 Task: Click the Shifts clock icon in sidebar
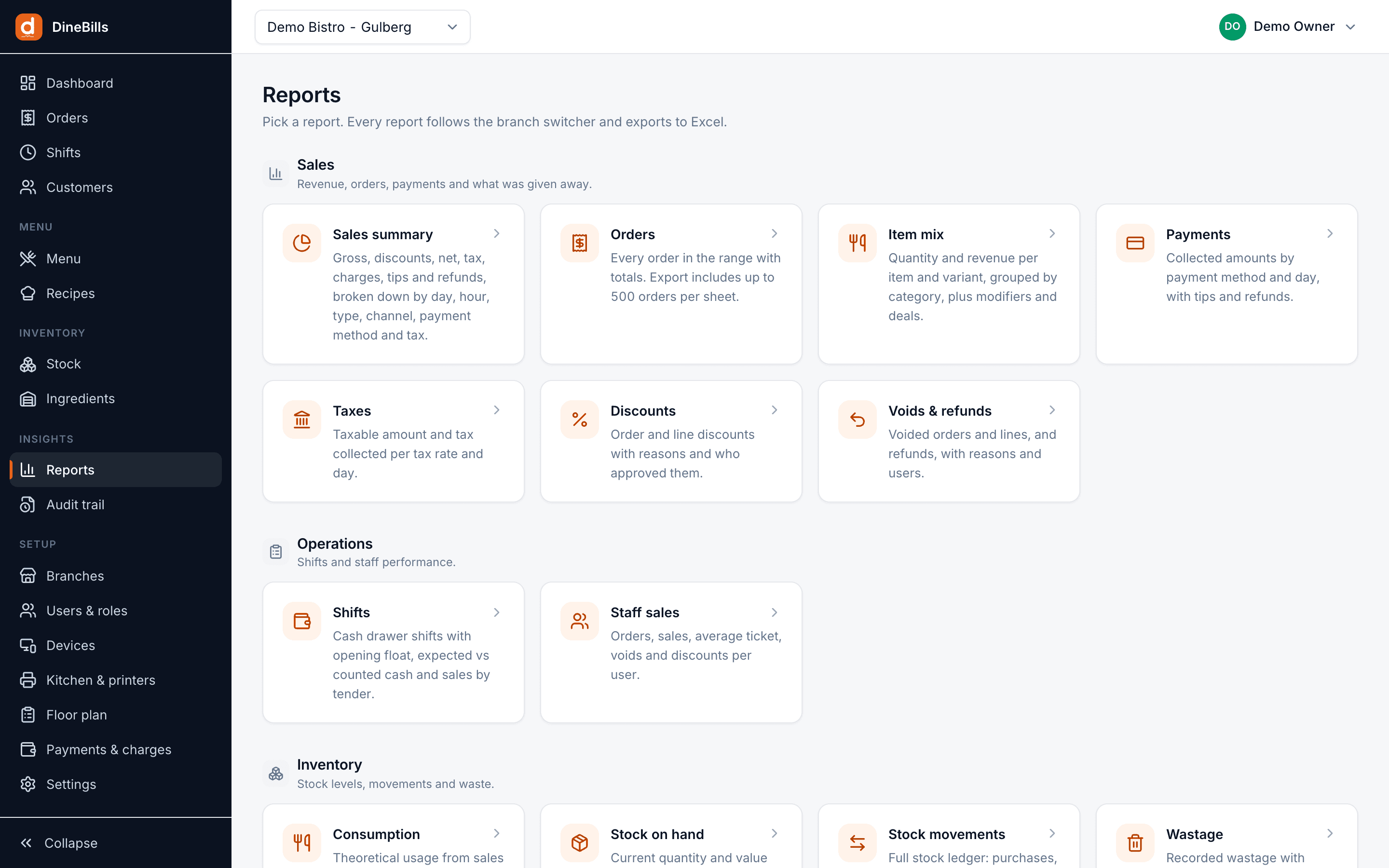pyautogui.click(x=28, y=153)
